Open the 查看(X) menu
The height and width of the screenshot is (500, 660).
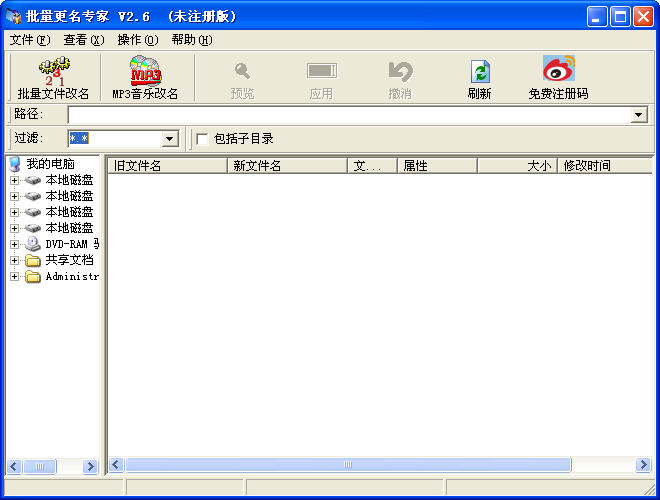click(84, 40)
